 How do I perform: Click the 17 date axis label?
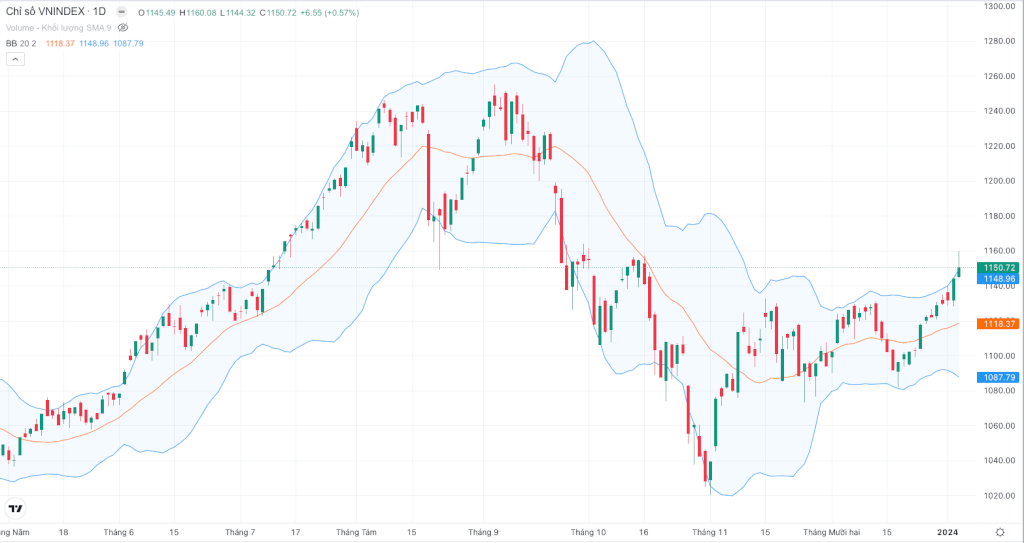pyautogui.click(x=295, y=533)
